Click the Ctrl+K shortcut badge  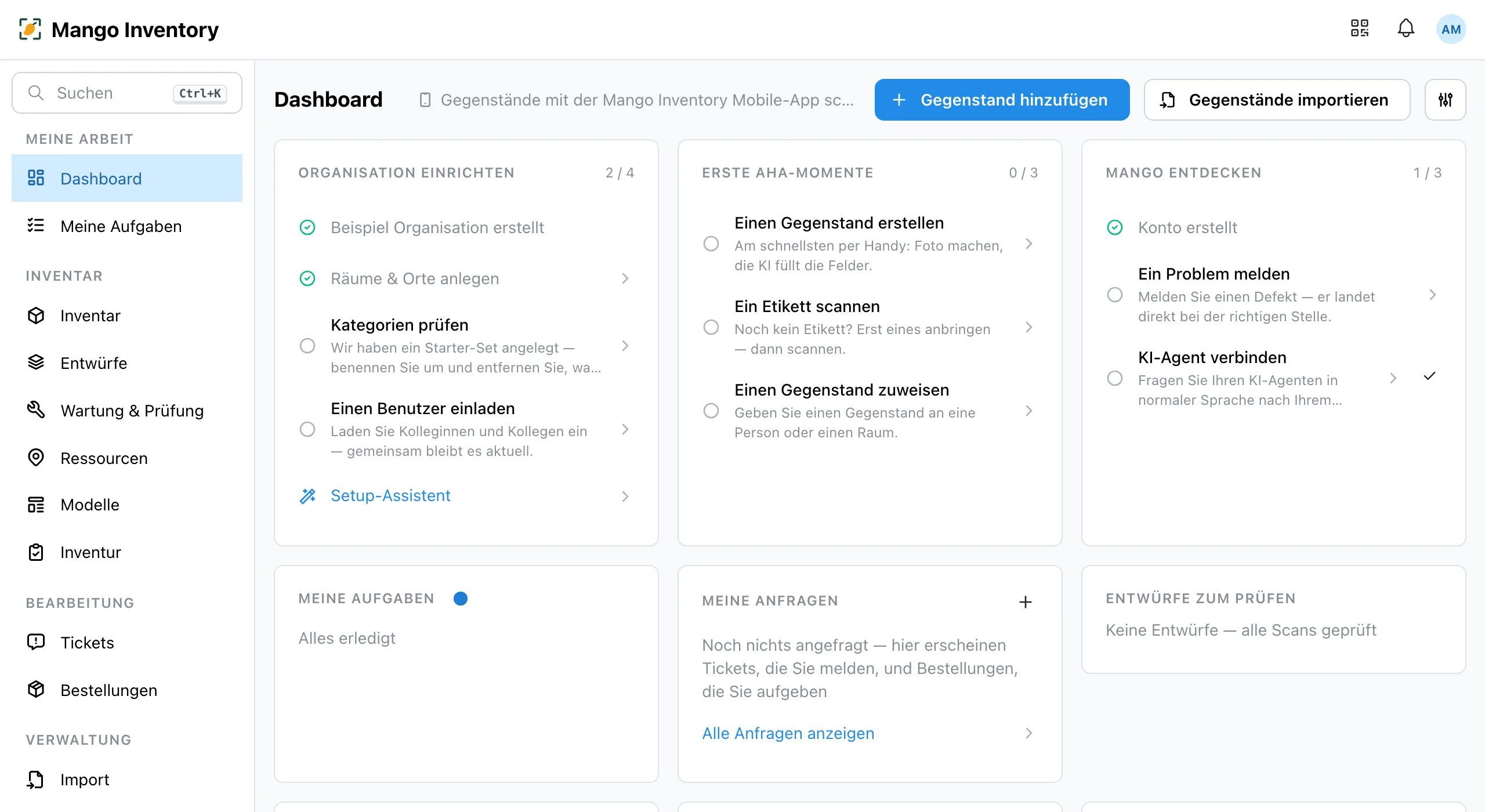pos(200,93)
